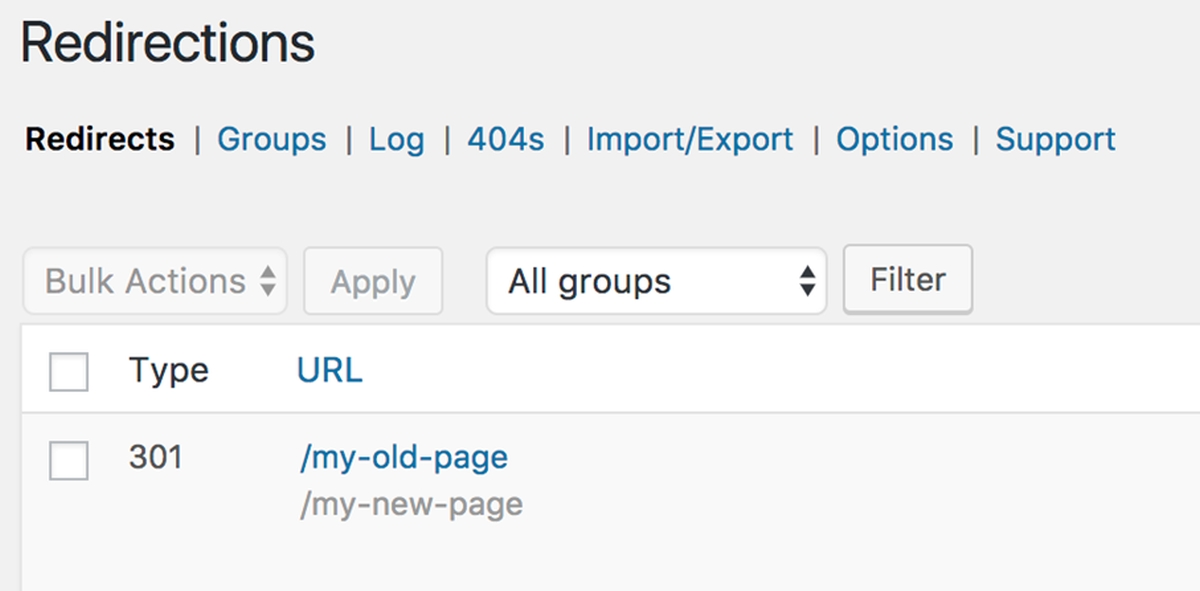This screenshot has width=1200, height=591.
Task: Open the /my-old-page redirect link
Action: (403, 458)
